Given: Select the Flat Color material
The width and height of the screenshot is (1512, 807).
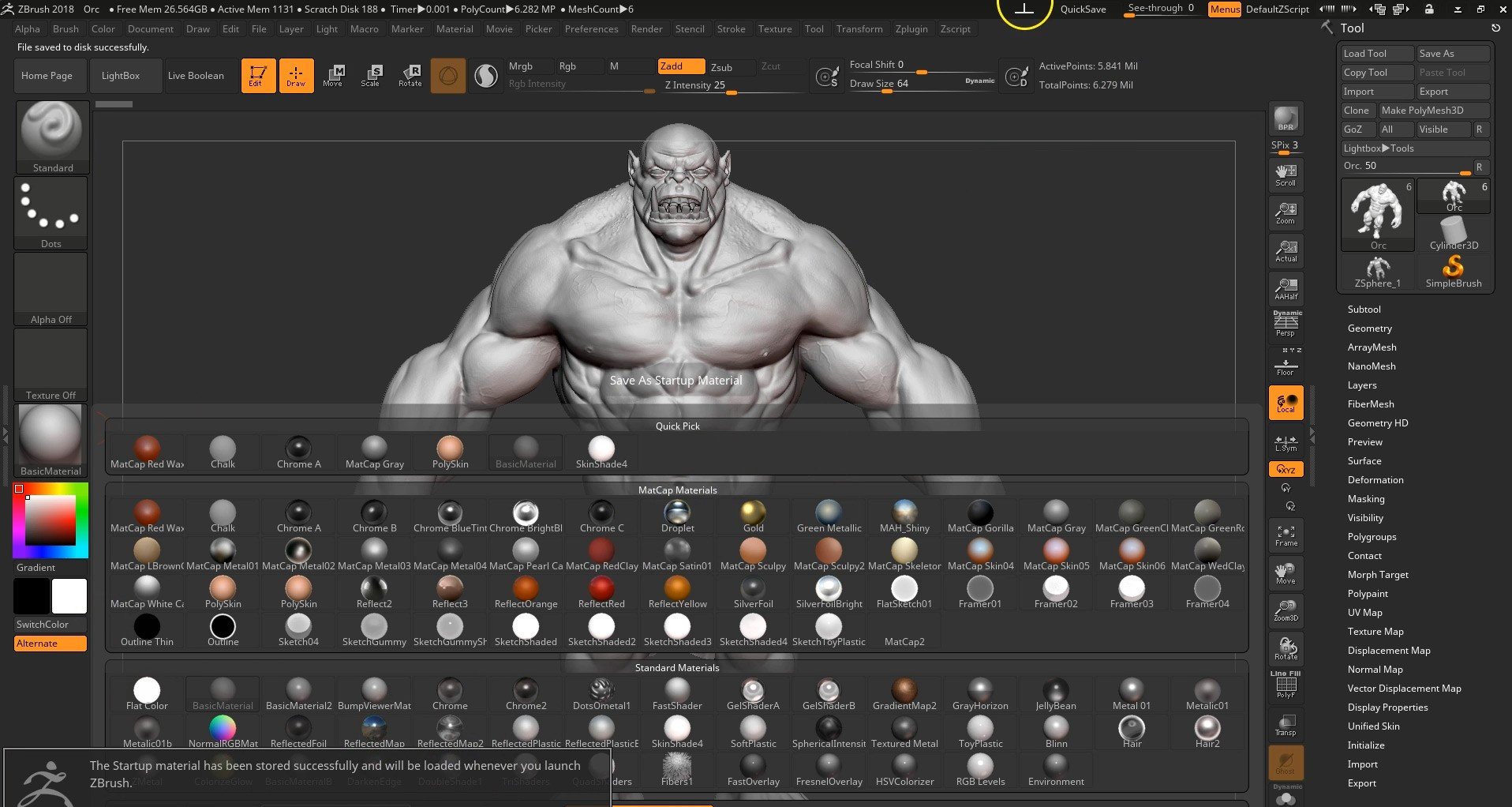Looking at the screenshot, I should coord(147,695).
